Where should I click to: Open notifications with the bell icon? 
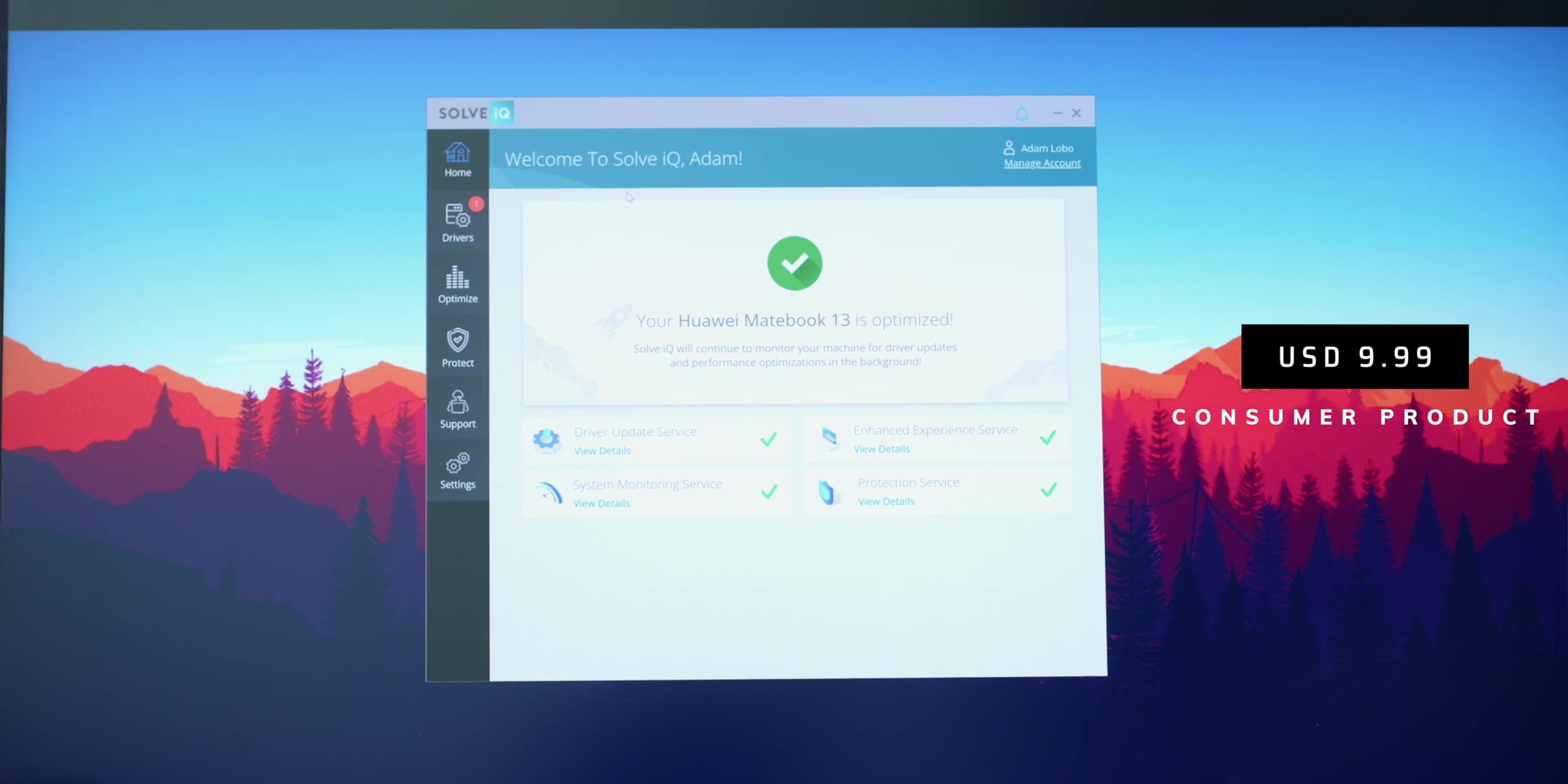[1022, 114]
